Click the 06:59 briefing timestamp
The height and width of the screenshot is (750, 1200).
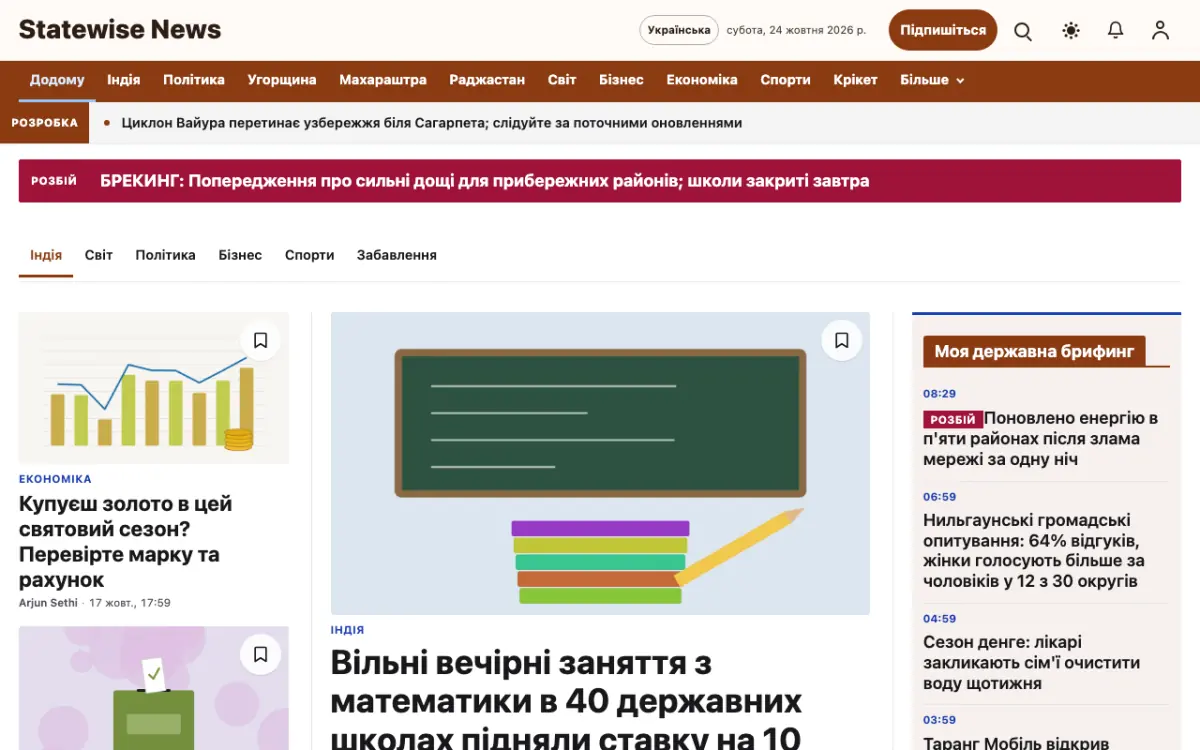939,496
